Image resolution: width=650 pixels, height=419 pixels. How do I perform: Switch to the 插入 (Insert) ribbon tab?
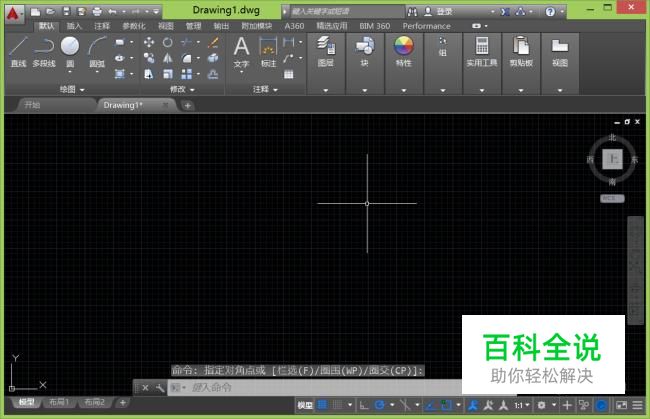[x=74, y=26]
